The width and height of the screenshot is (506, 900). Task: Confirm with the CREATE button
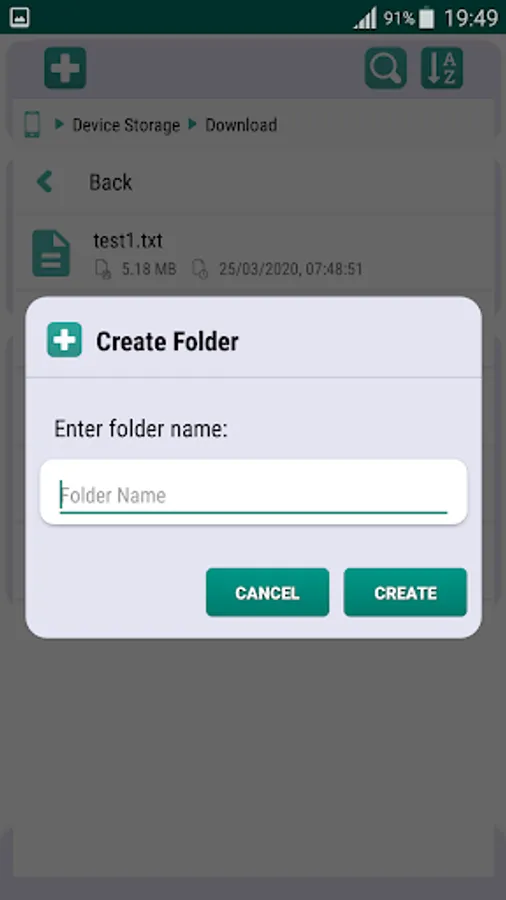coord(405,592)
